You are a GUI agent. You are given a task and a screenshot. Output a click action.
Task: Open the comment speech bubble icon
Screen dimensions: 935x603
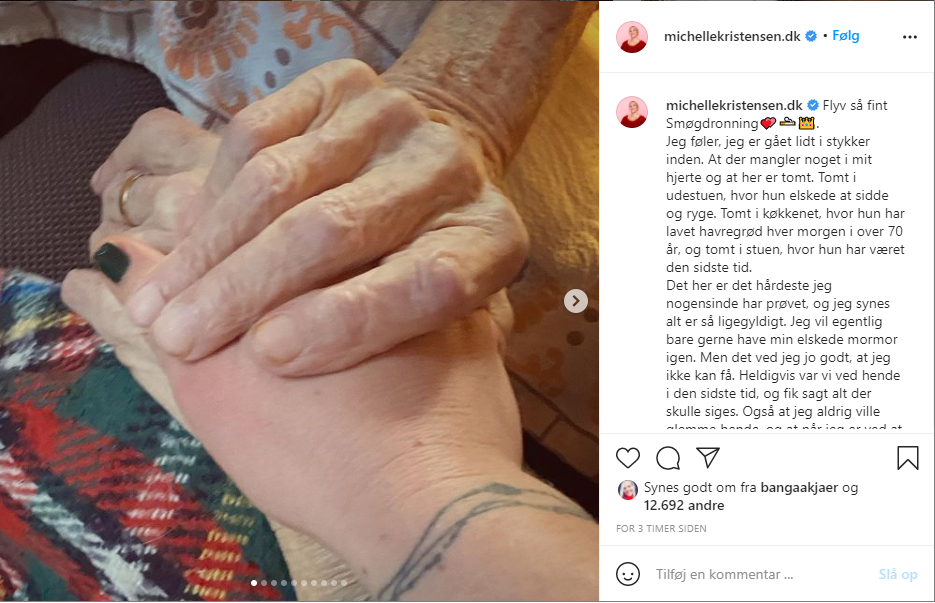[x=668, y=458]
